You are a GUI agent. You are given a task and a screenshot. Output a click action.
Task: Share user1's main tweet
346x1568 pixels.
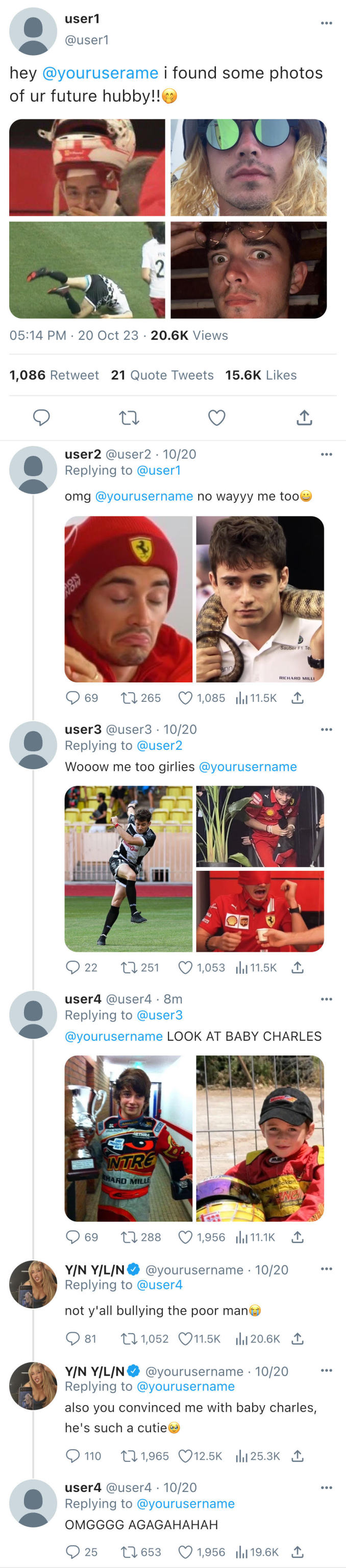point(304,418)
